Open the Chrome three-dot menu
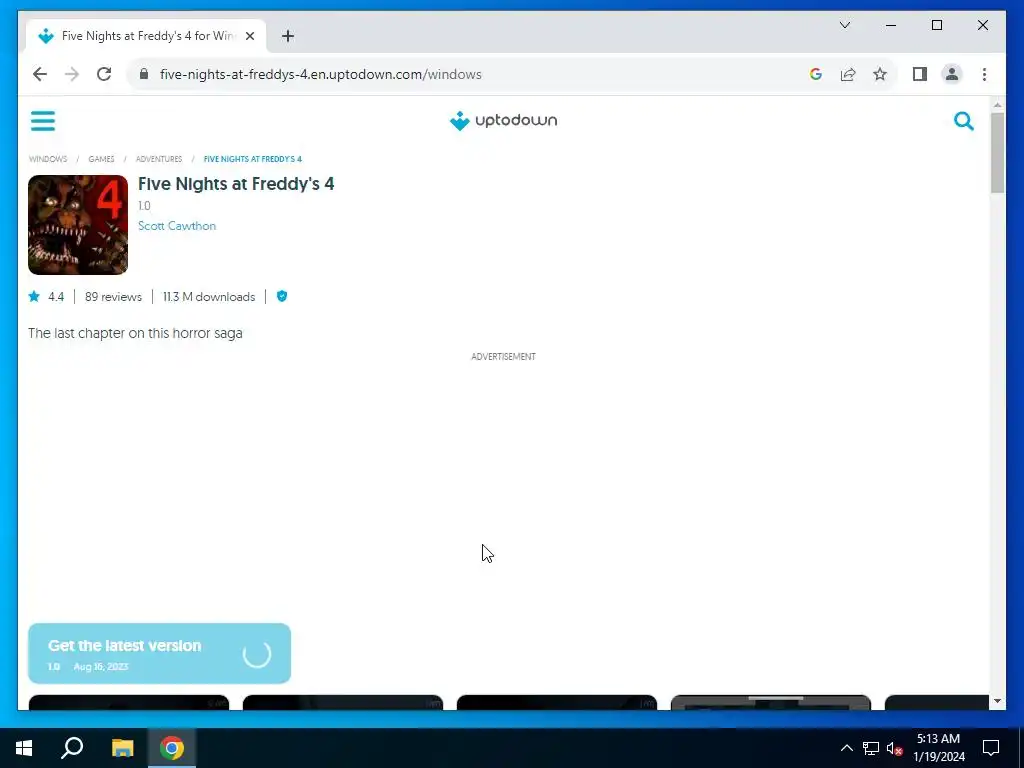The image size is (1024, 768). click(x=984, y=74)
